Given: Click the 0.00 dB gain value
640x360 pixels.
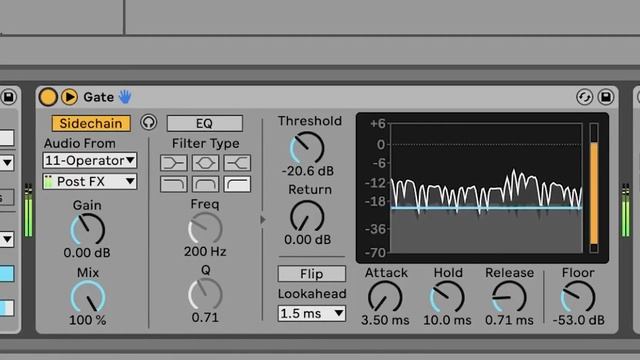Looking at the screenshot, I should [x=87, y=253].
